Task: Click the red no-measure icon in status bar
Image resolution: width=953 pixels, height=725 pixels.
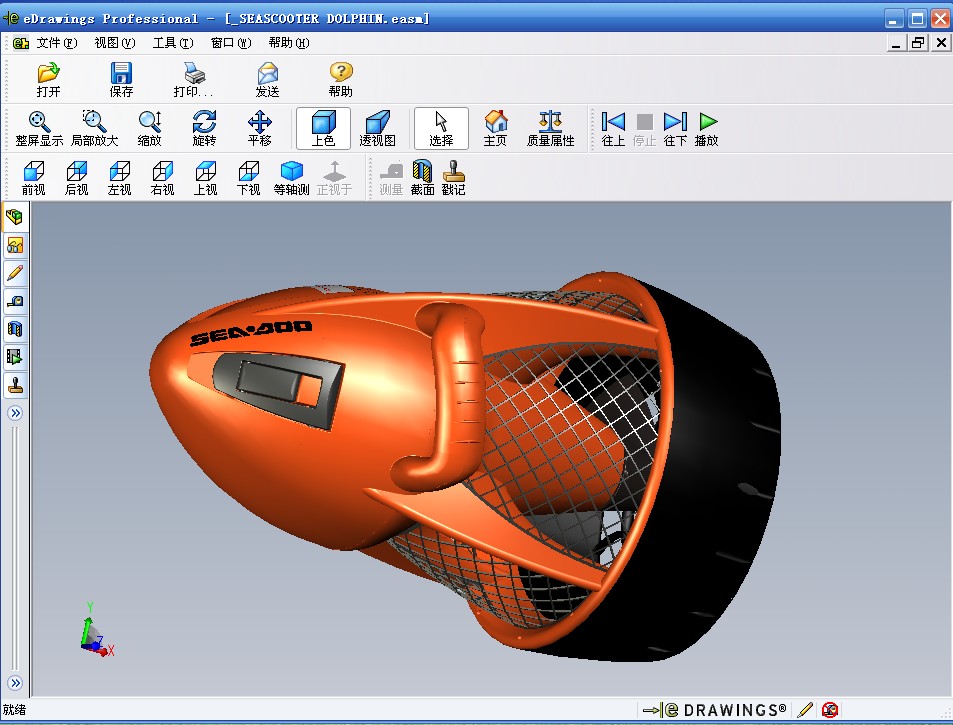Action: coord(830,710)
